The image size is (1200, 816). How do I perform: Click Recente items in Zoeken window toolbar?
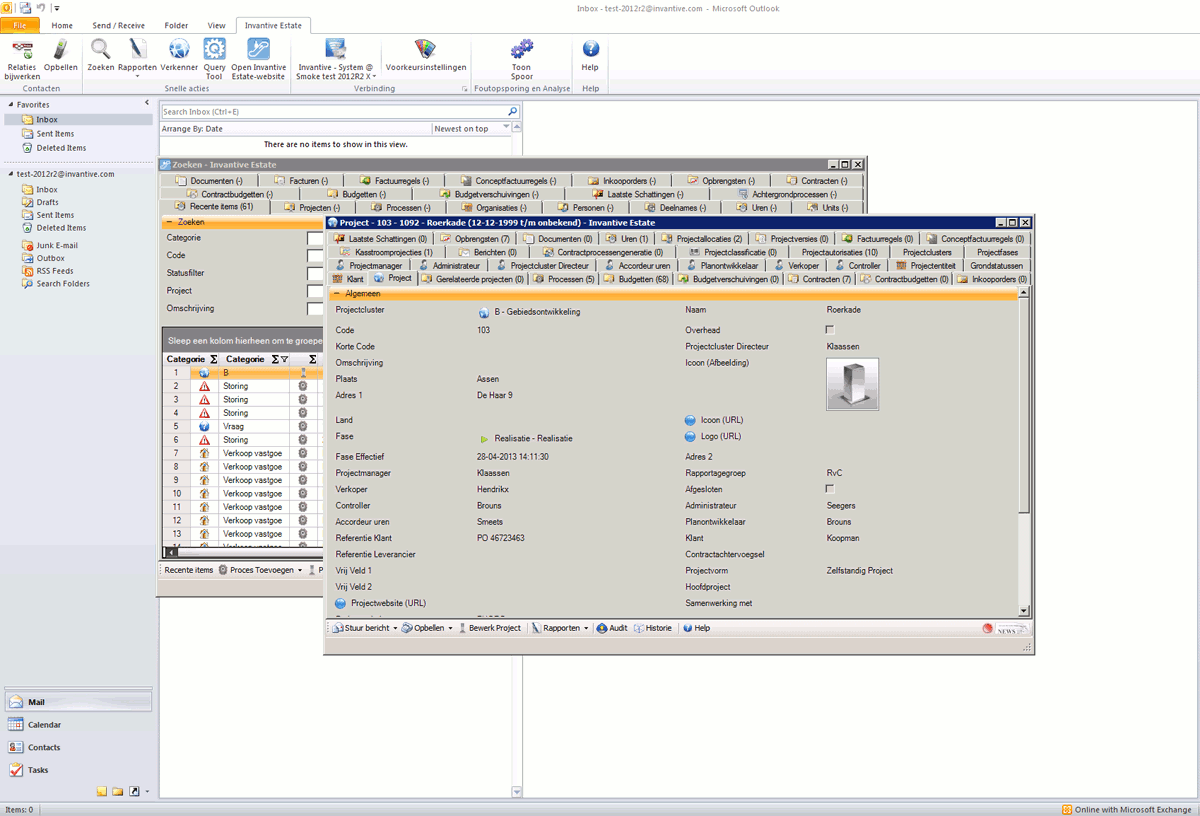coord(189,570)
